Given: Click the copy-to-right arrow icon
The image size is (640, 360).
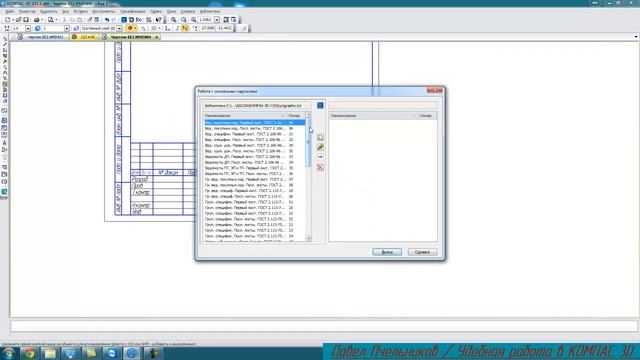Looking at the screenshot, I should [x=320, y=157].
